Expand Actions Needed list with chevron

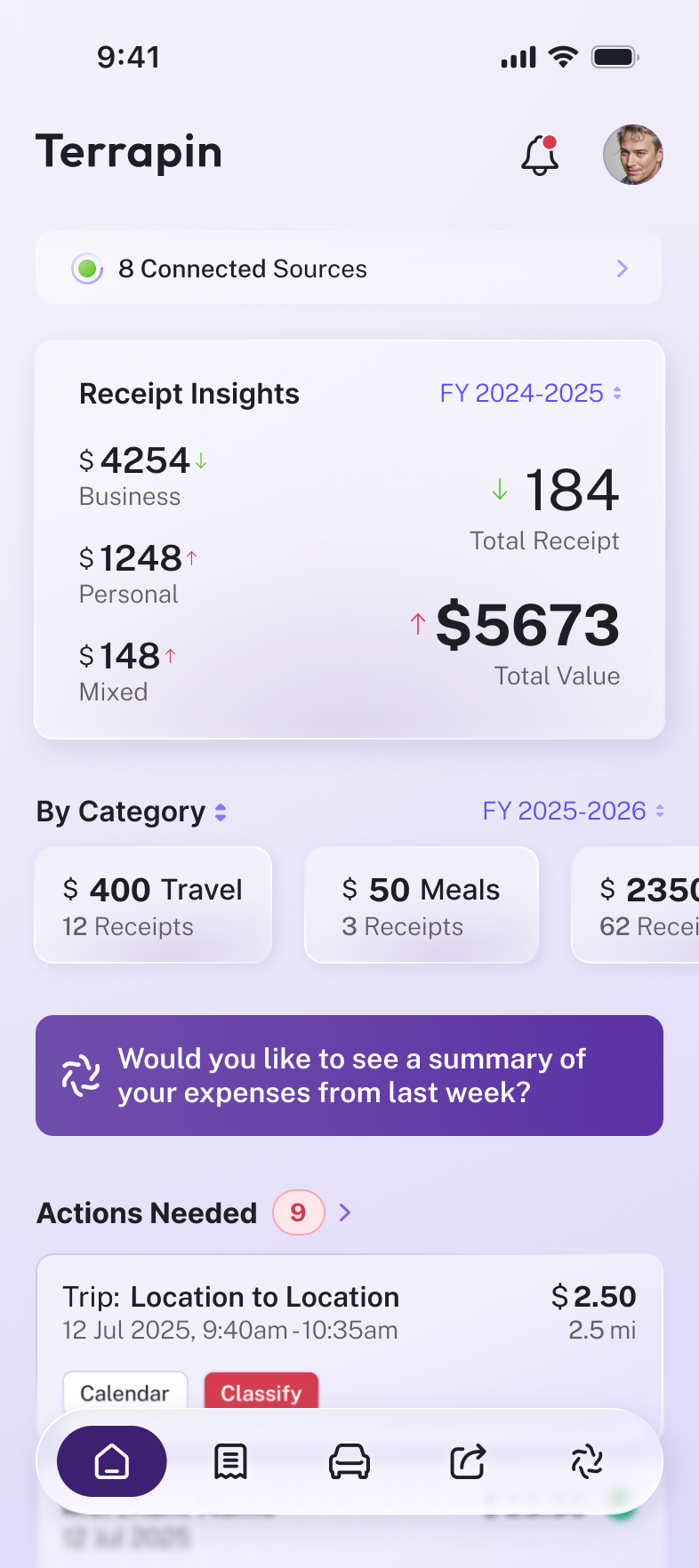click(x=345, y=1212)
